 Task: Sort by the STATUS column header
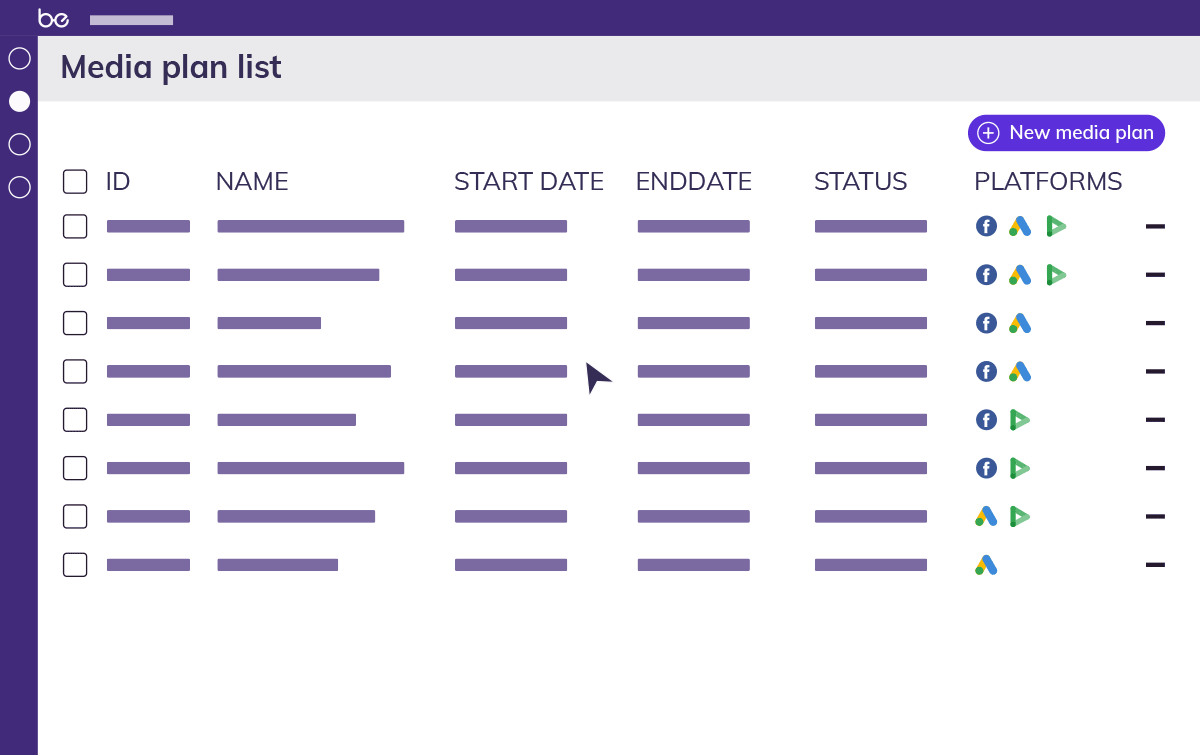[860, 182]
